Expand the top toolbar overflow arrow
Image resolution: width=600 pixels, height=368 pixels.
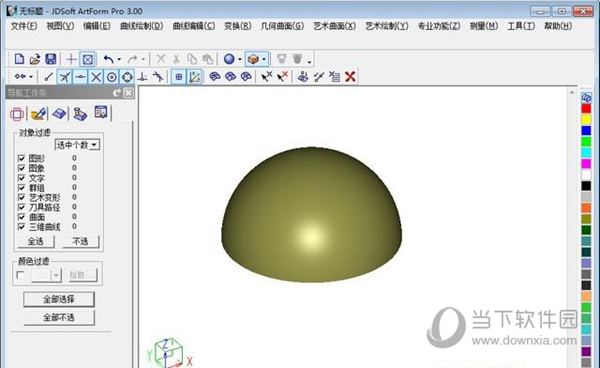click(x=309, y=61)
